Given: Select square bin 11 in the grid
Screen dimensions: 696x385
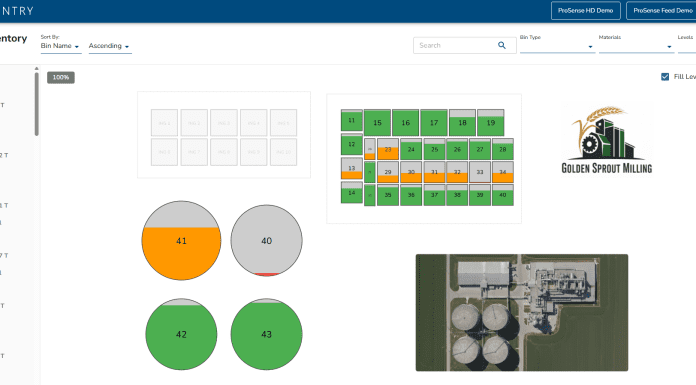Looking at the screenshot, I should pos(352,120).
